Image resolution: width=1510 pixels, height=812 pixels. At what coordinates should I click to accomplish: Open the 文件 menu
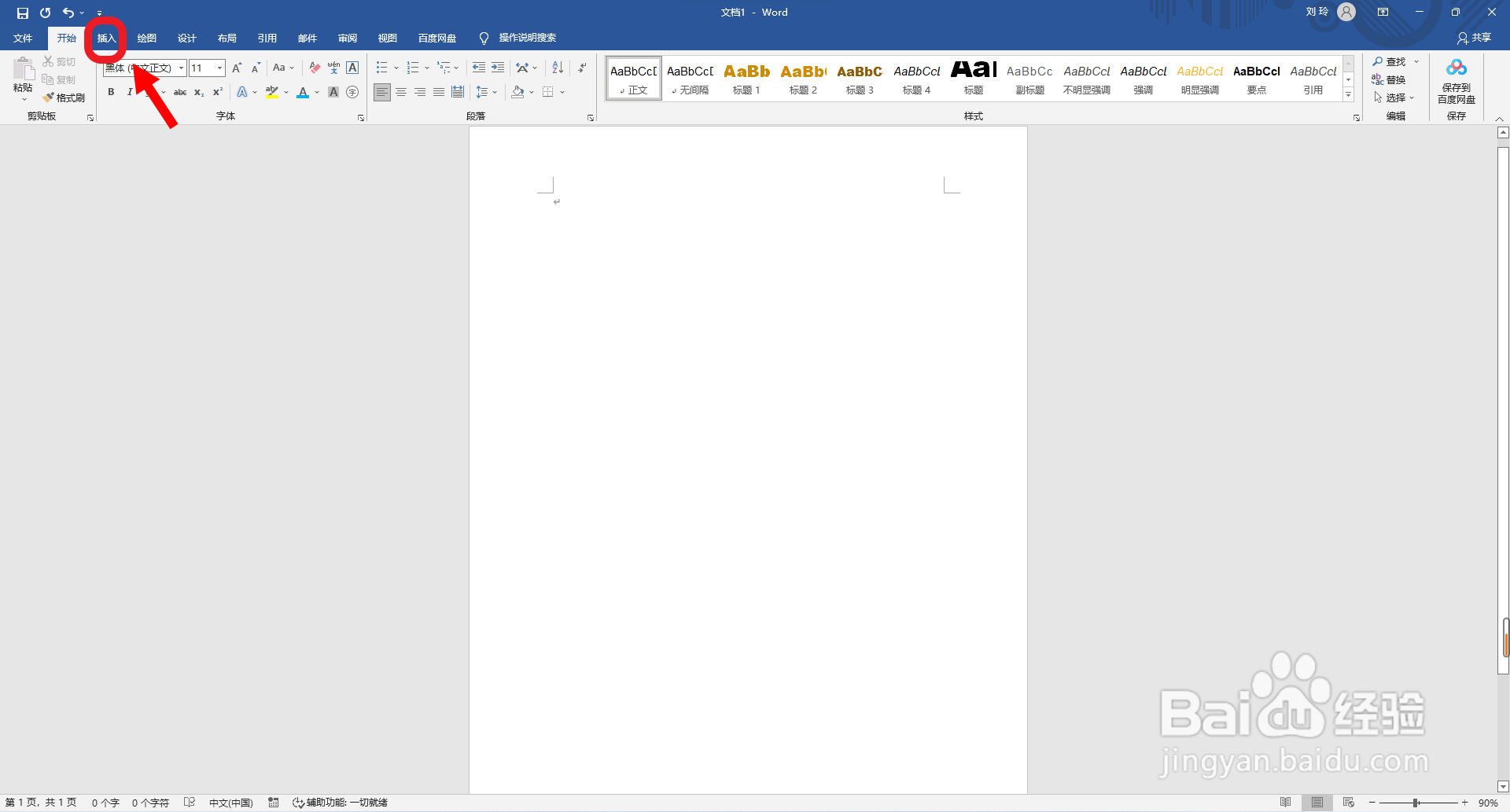[x=23, y=38]
